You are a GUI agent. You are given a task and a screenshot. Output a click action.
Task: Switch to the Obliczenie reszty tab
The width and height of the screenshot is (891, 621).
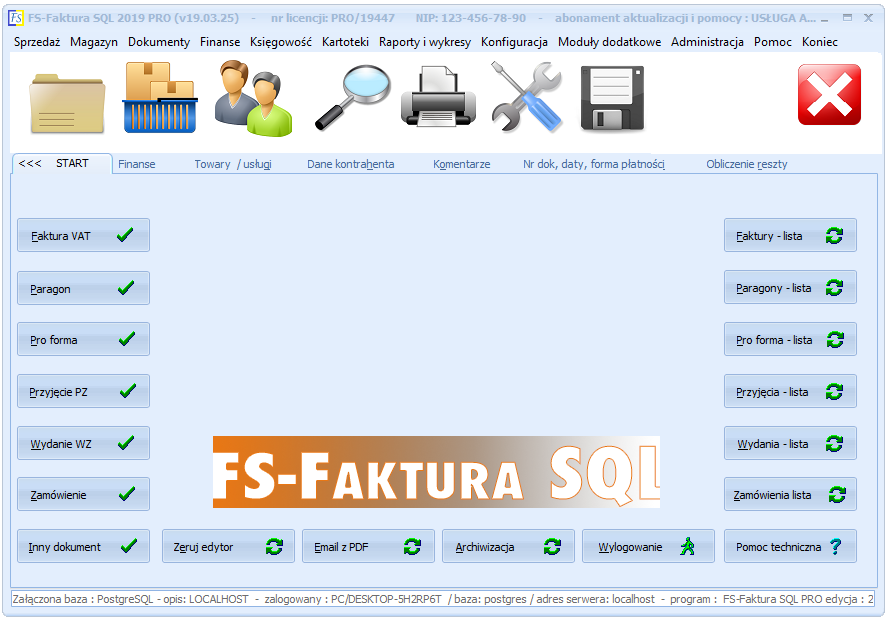click(x=747, y=164)
